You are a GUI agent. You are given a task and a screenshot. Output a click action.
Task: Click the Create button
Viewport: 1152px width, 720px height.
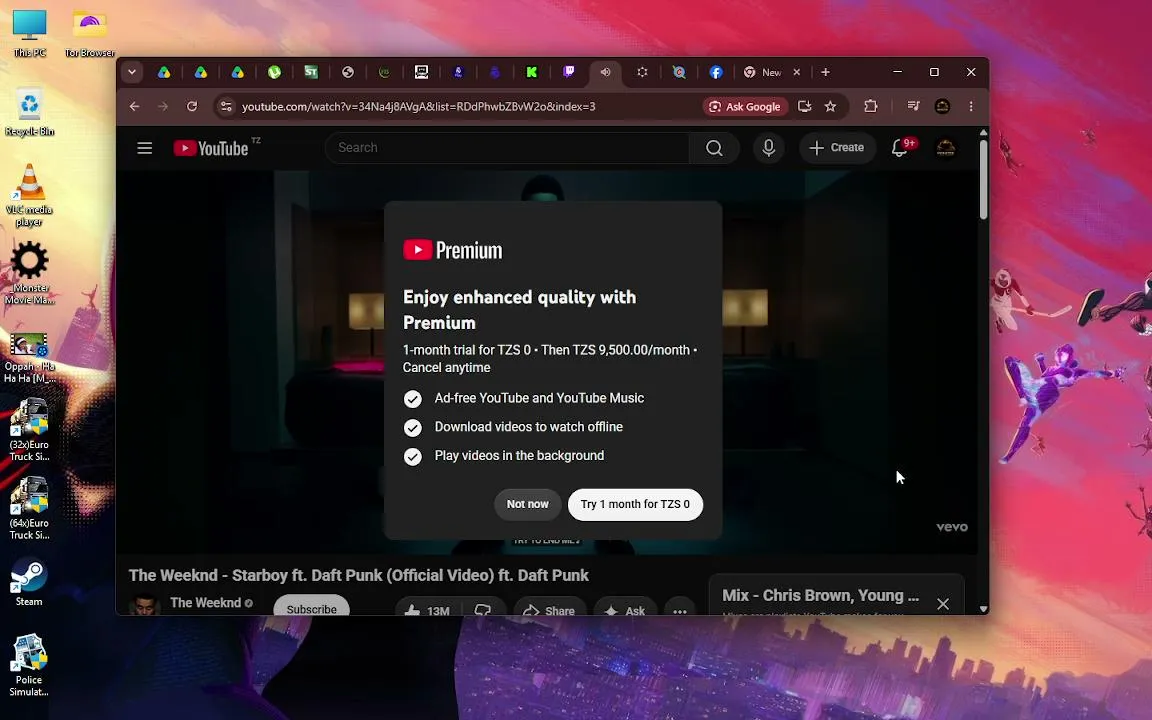pyautogui.click(x=837, y=148)
